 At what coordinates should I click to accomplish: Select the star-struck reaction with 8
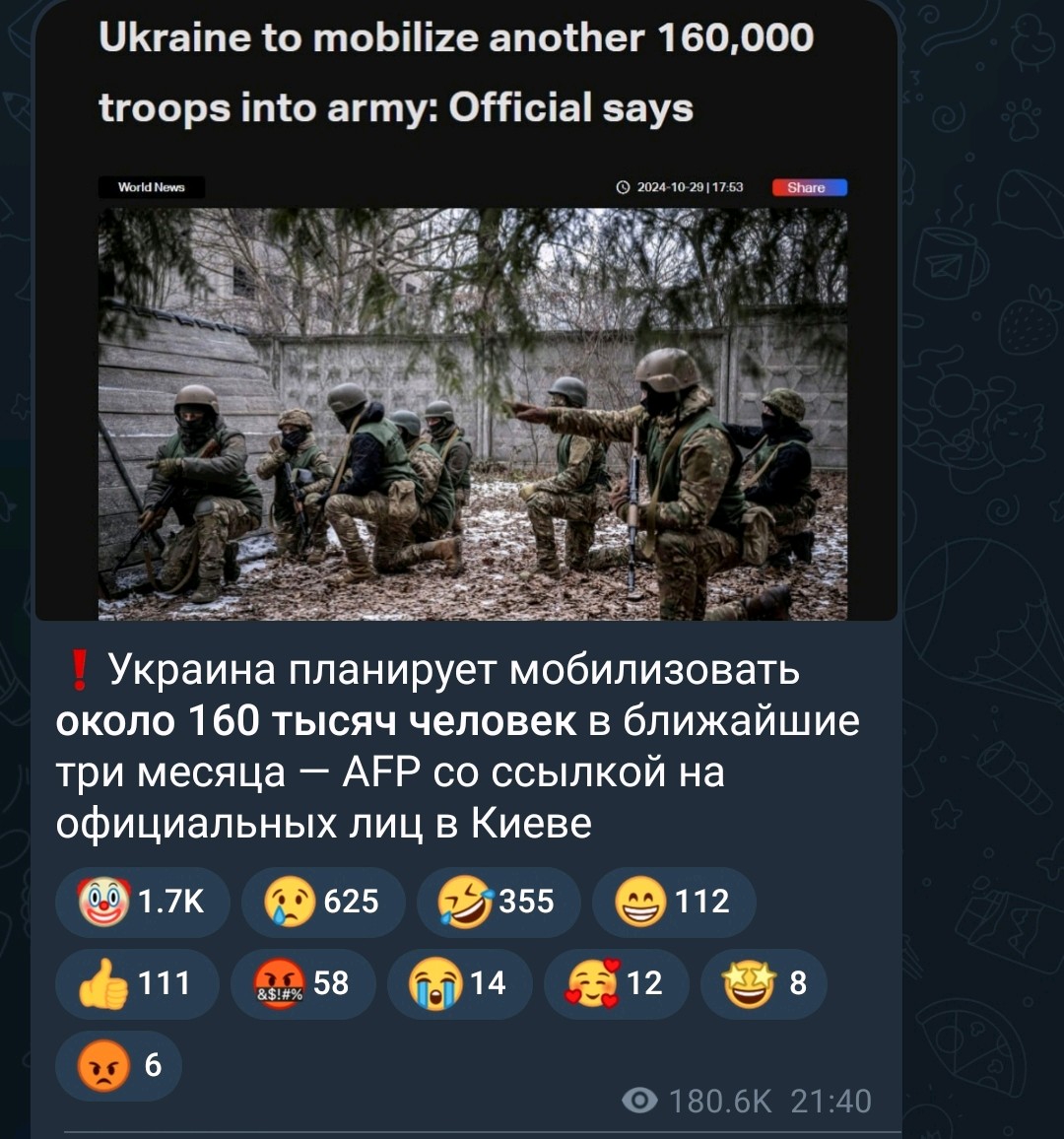(x=764, y=983)
